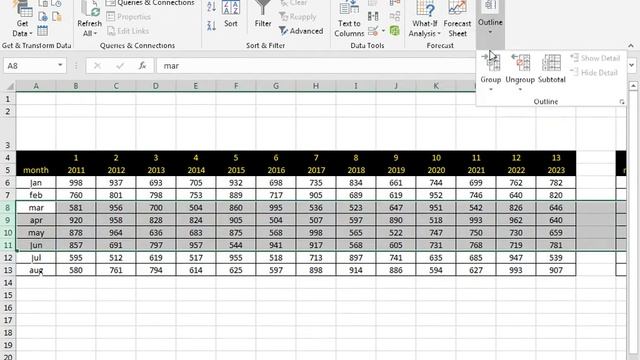The image size is (640, 360).
Task: Click the Subtotal icon
Action: [551, 69]
